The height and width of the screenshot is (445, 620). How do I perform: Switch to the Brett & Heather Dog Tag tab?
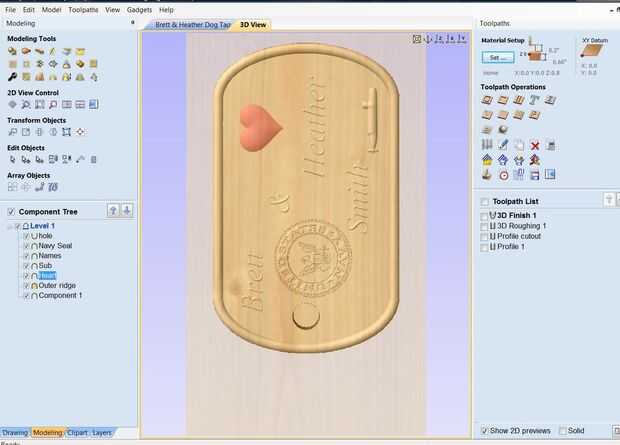(x=193, y=25)
